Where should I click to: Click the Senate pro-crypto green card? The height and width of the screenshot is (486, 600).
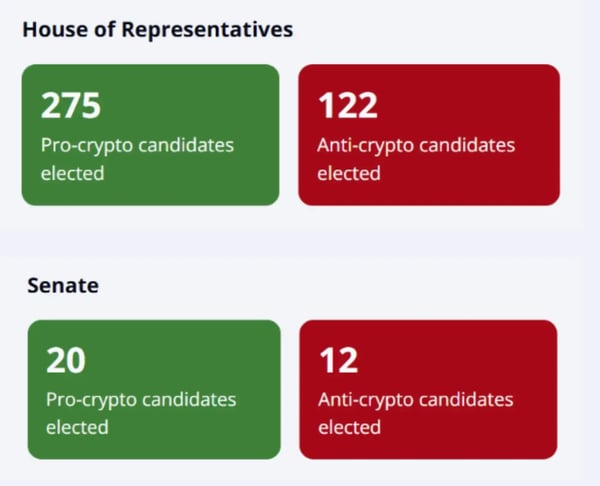(x=154, y=390)
